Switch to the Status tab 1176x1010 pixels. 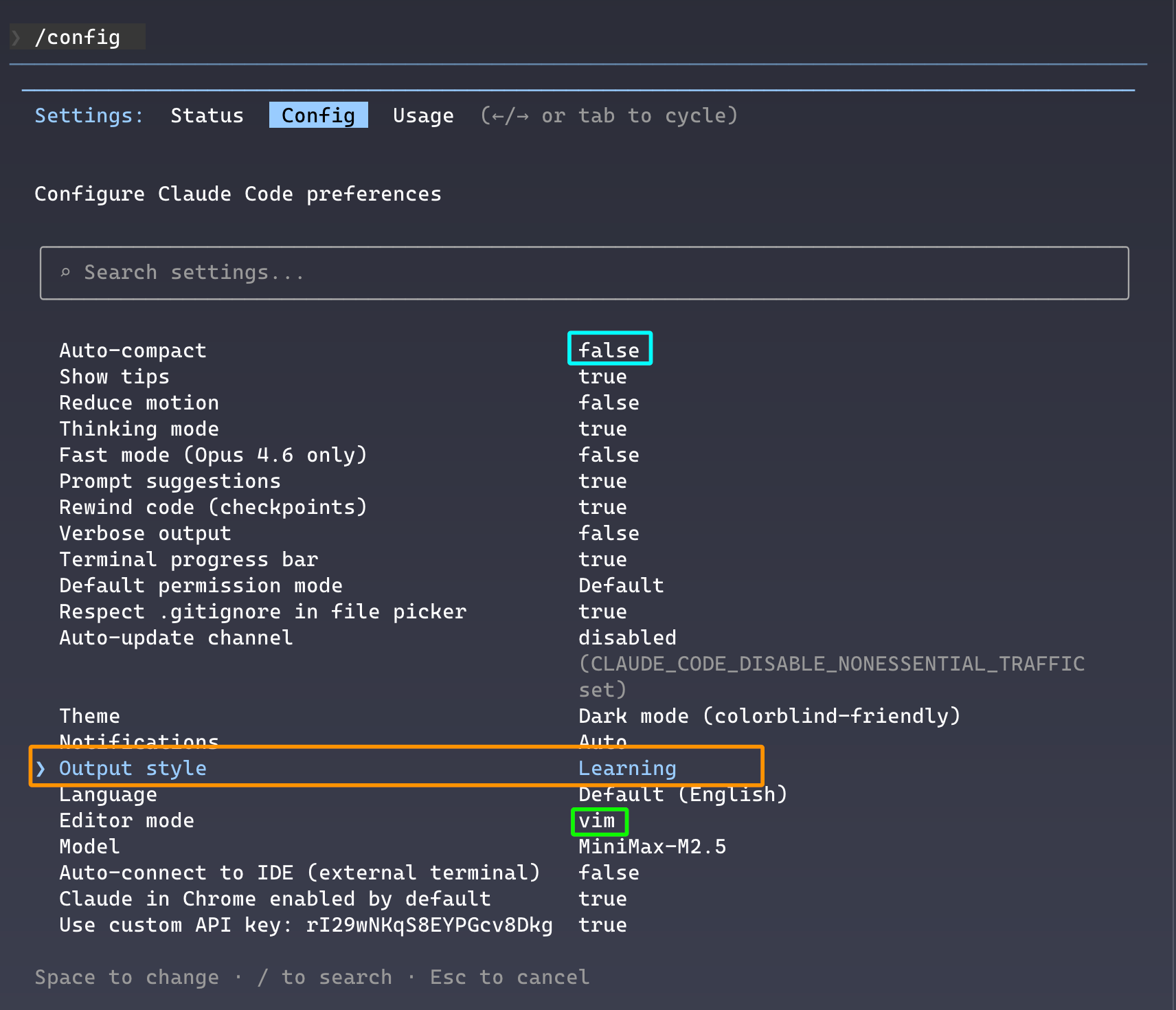(207, 115)
